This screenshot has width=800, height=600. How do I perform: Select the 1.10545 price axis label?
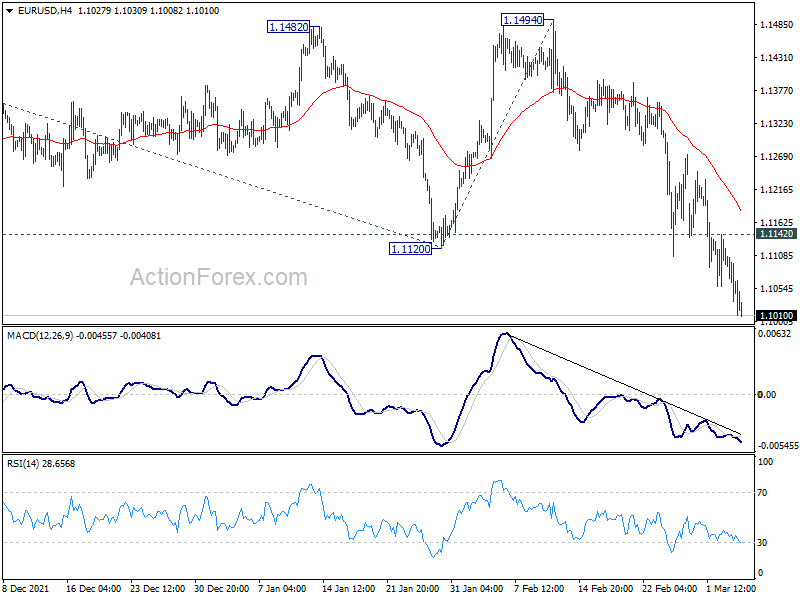click(x=777, y=288)
